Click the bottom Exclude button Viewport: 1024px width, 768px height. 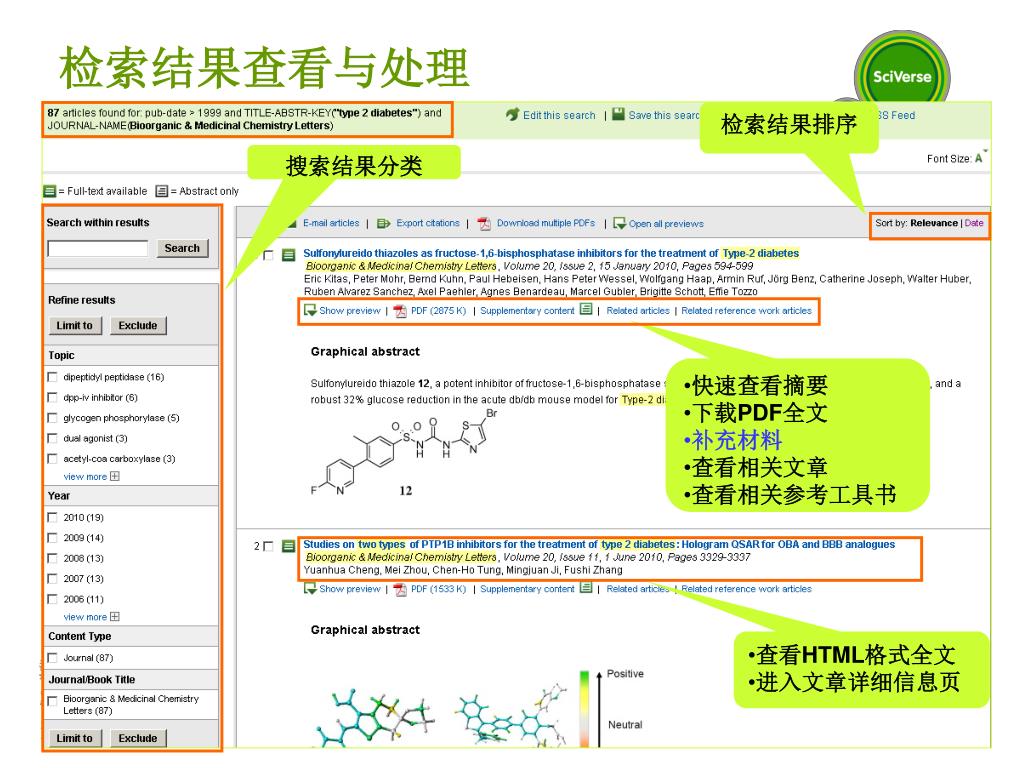pyautogui.click(x=138, y=738)
